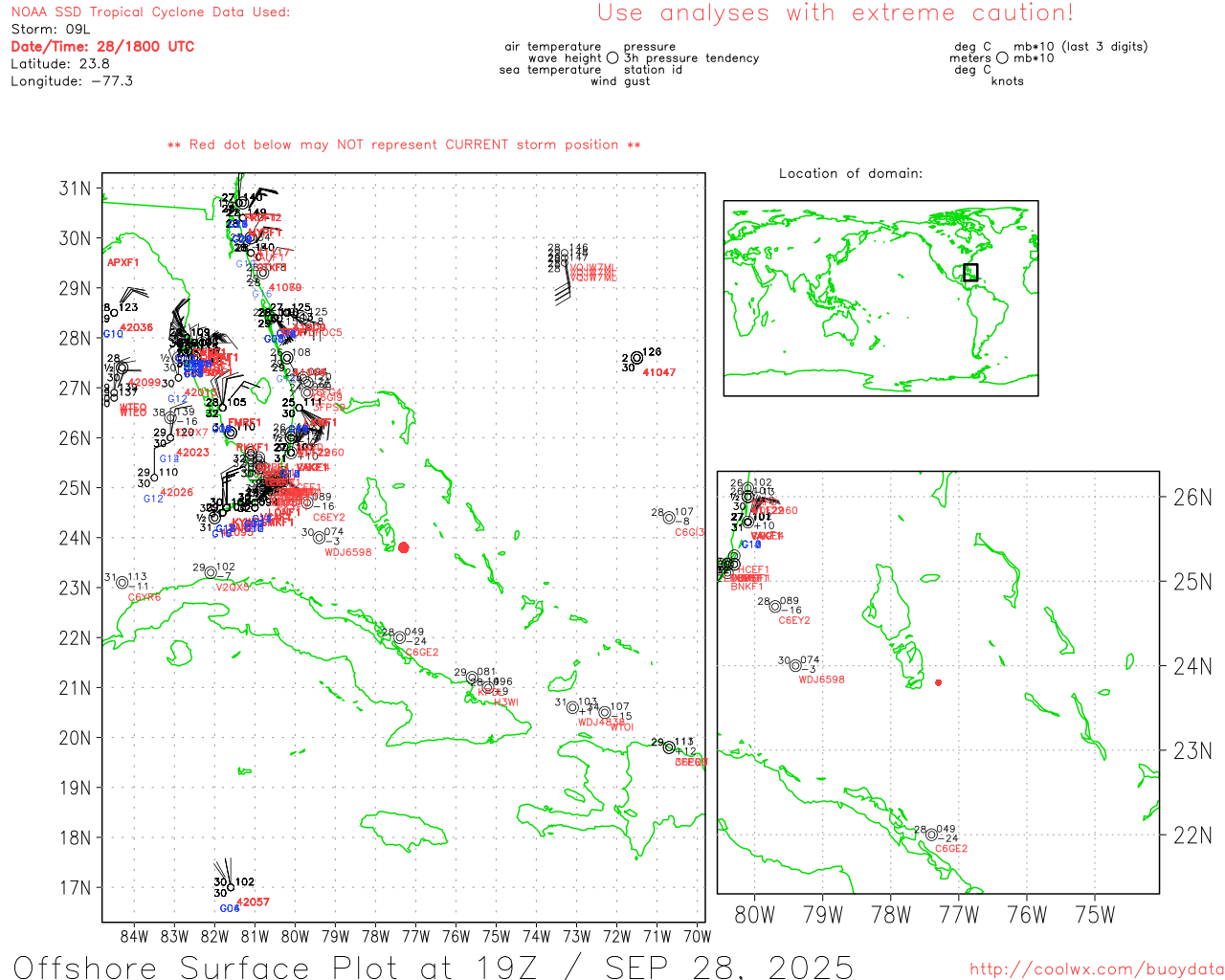Click the 'Location of domain' label
Image resolution: width=1225 pixels, height=980 pixels.
(x=851, y=173)
